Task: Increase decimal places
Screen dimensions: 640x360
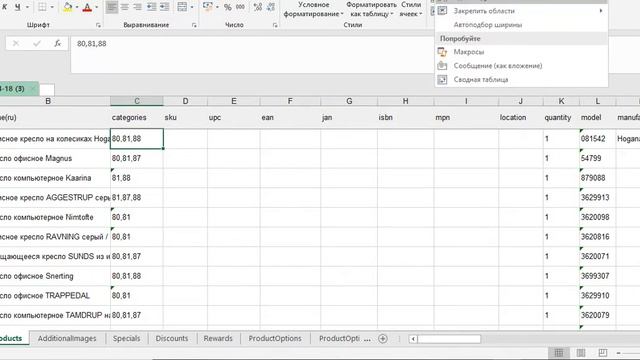Action: pos(258,7)
